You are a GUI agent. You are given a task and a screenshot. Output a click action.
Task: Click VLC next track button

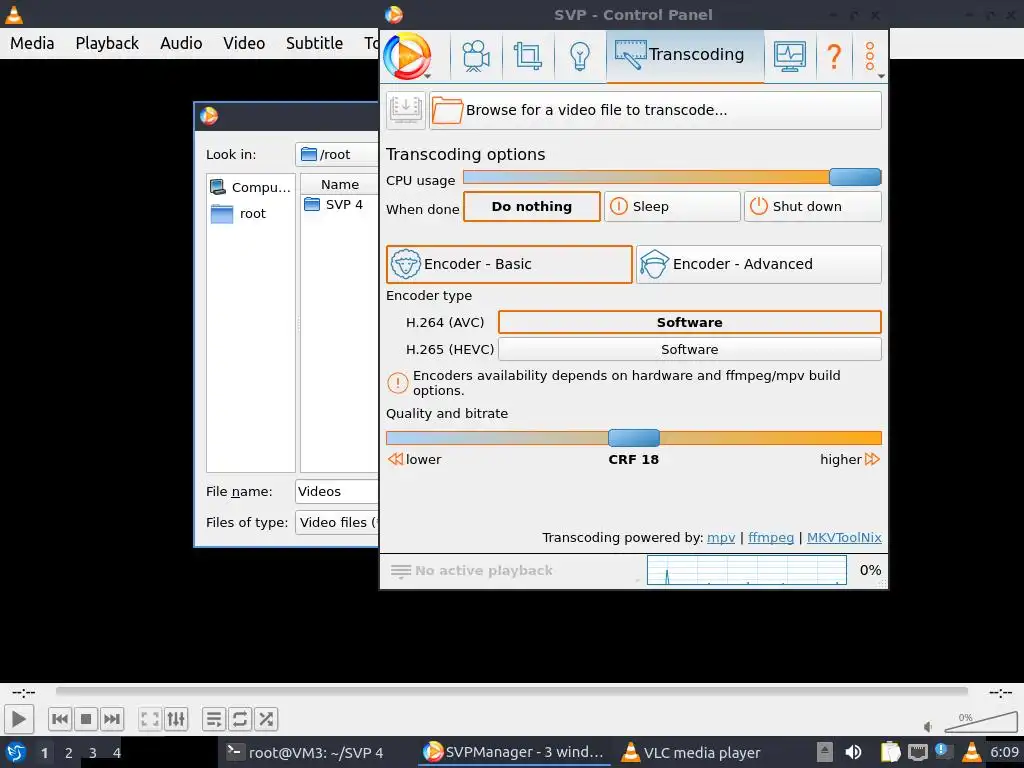(112, 719)
